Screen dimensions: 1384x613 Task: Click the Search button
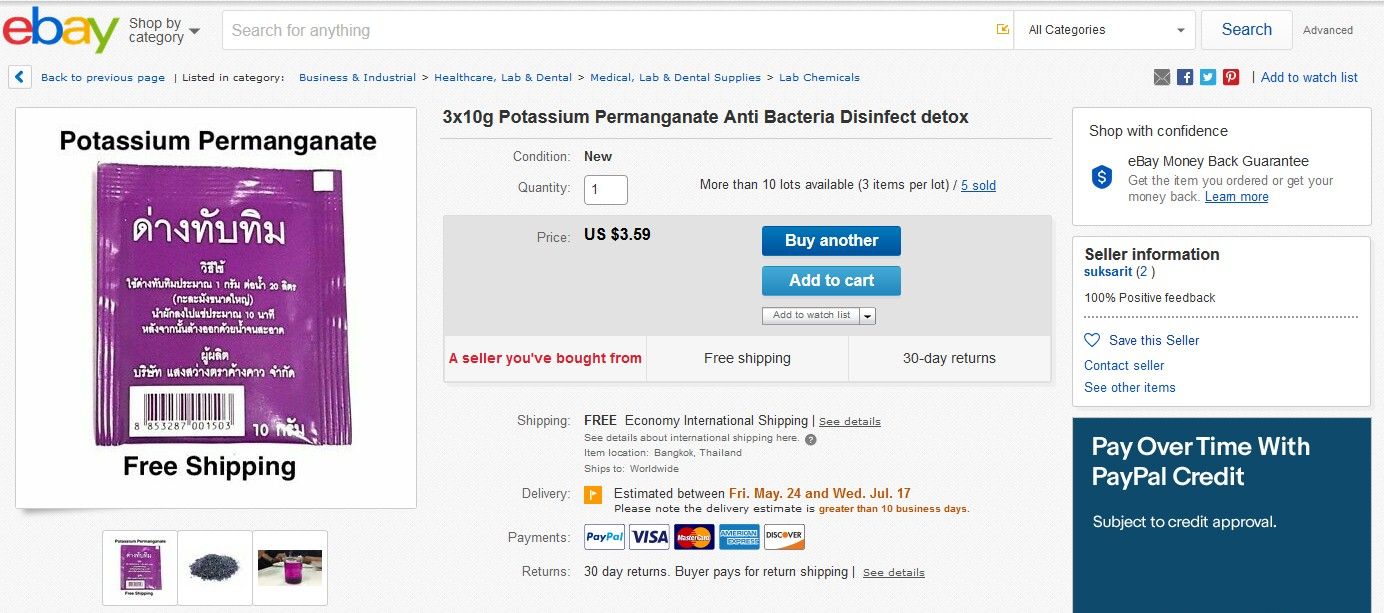1246,30
